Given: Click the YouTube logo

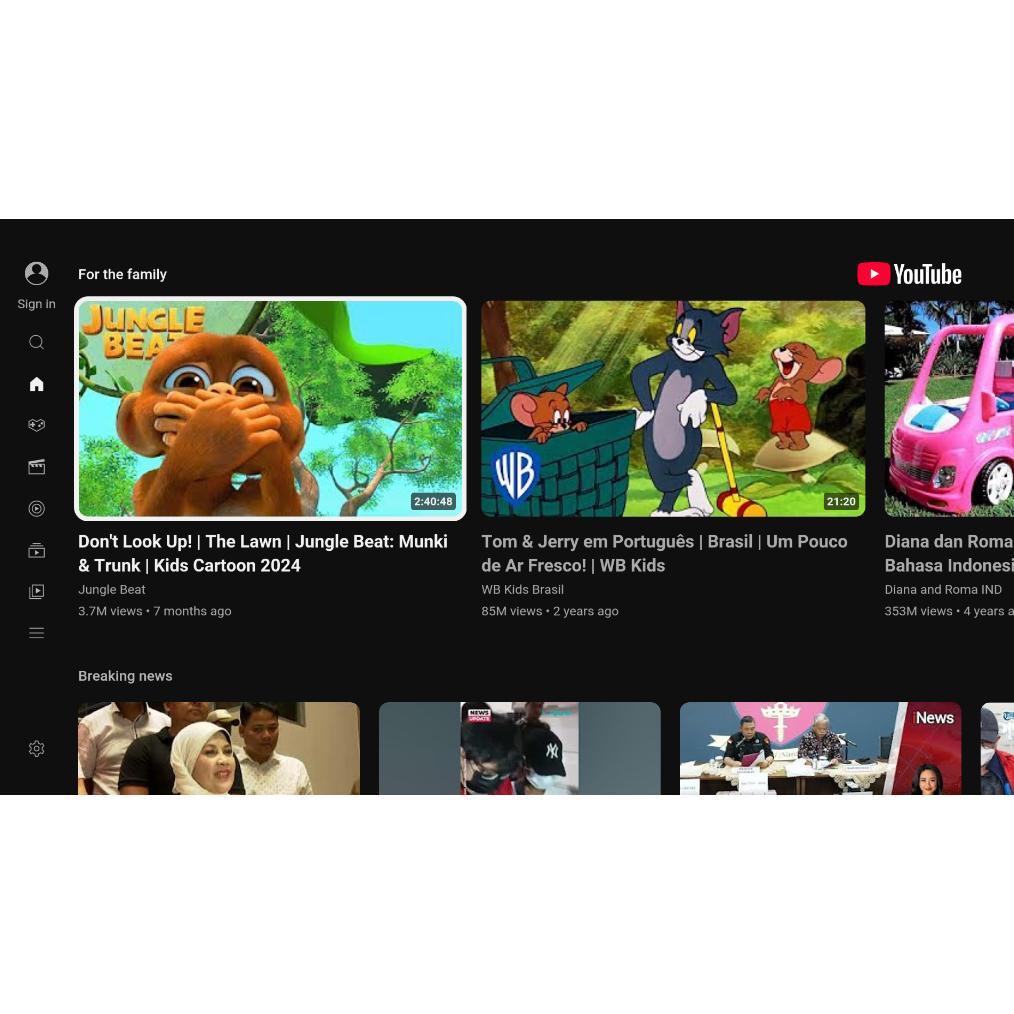Looking at the screenshot, I should pos(909,274).
